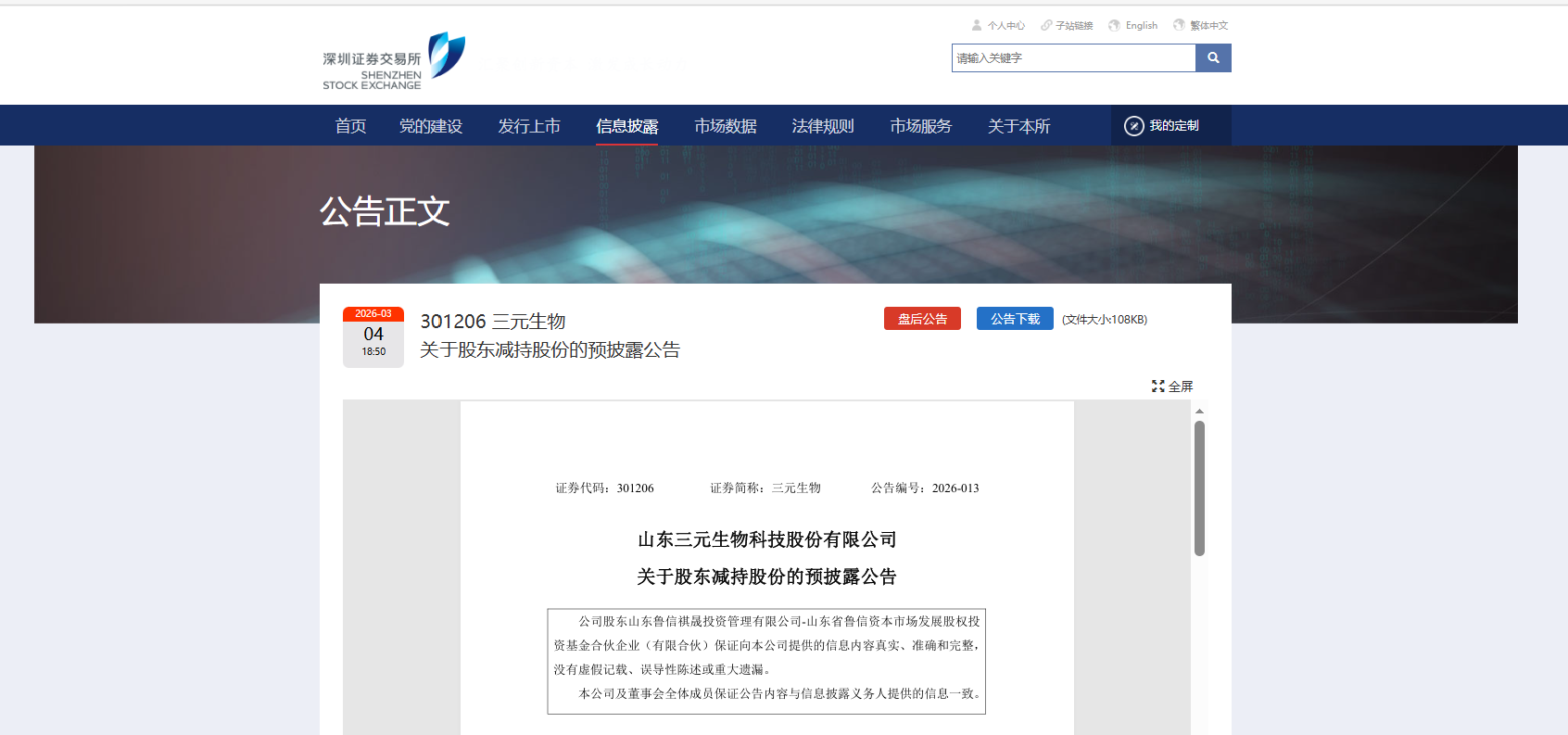Click the red 盘后公告 button
Viewport: 1568px width, 735px height.
coord(922,319)
